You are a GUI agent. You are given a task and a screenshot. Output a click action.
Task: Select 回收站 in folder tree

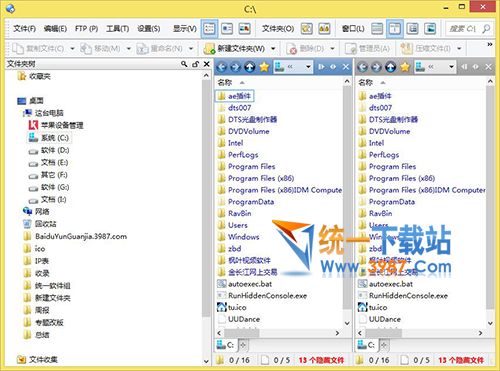pyautogui.click(x=39, y=224)
